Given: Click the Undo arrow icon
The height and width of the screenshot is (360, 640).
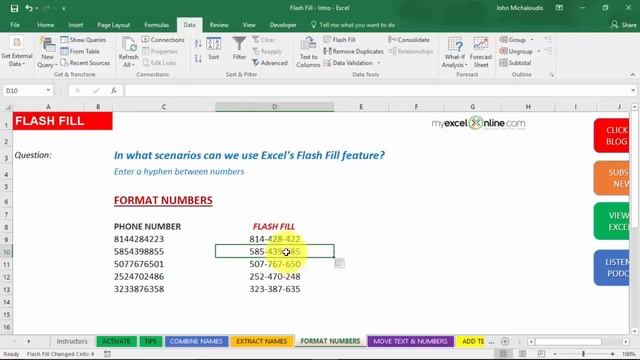Looking at the screenshot, I should point(28,8).
